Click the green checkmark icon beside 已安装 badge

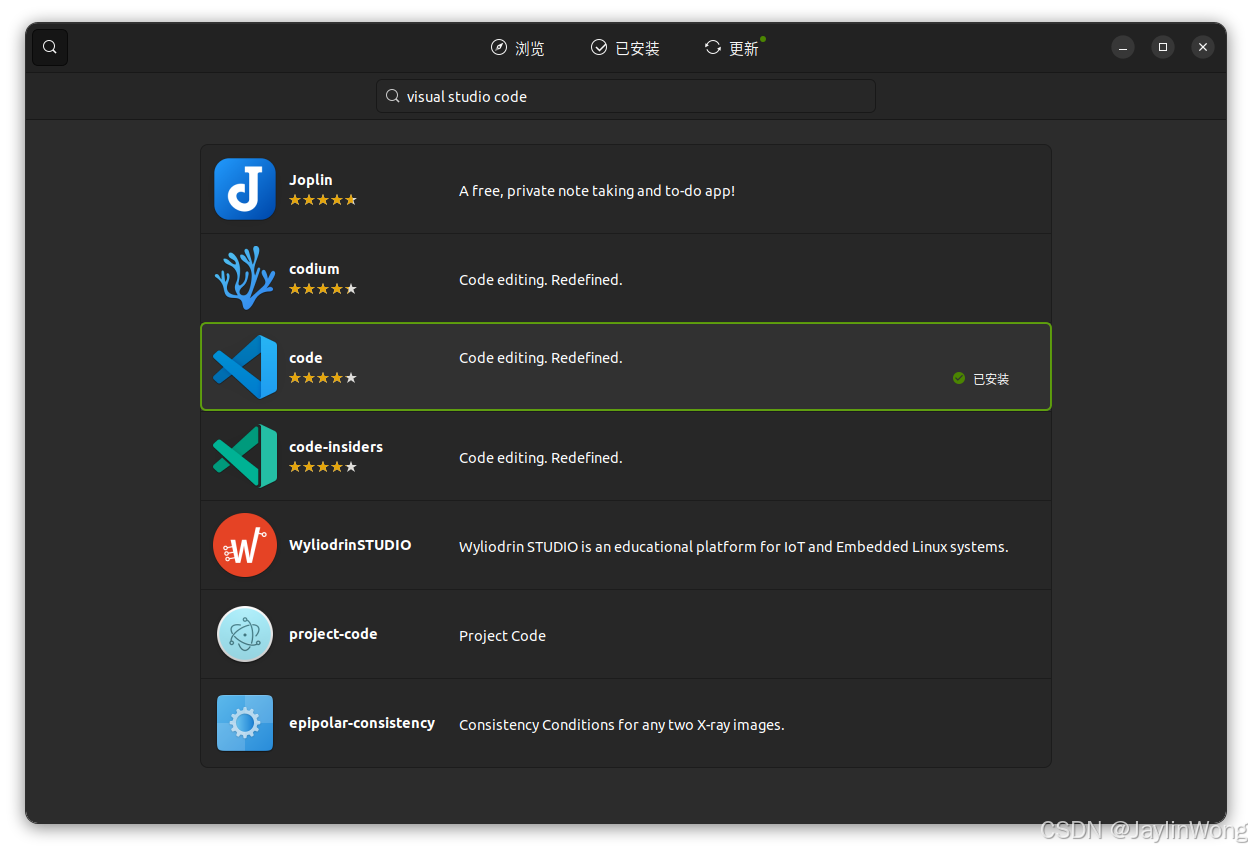959,378
